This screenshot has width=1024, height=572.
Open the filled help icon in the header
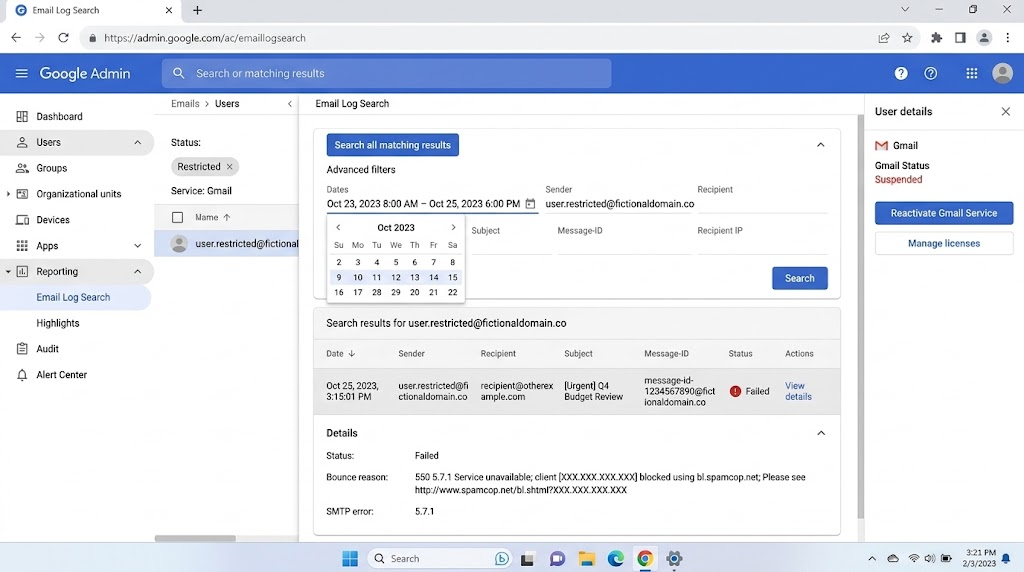(901, 73)
